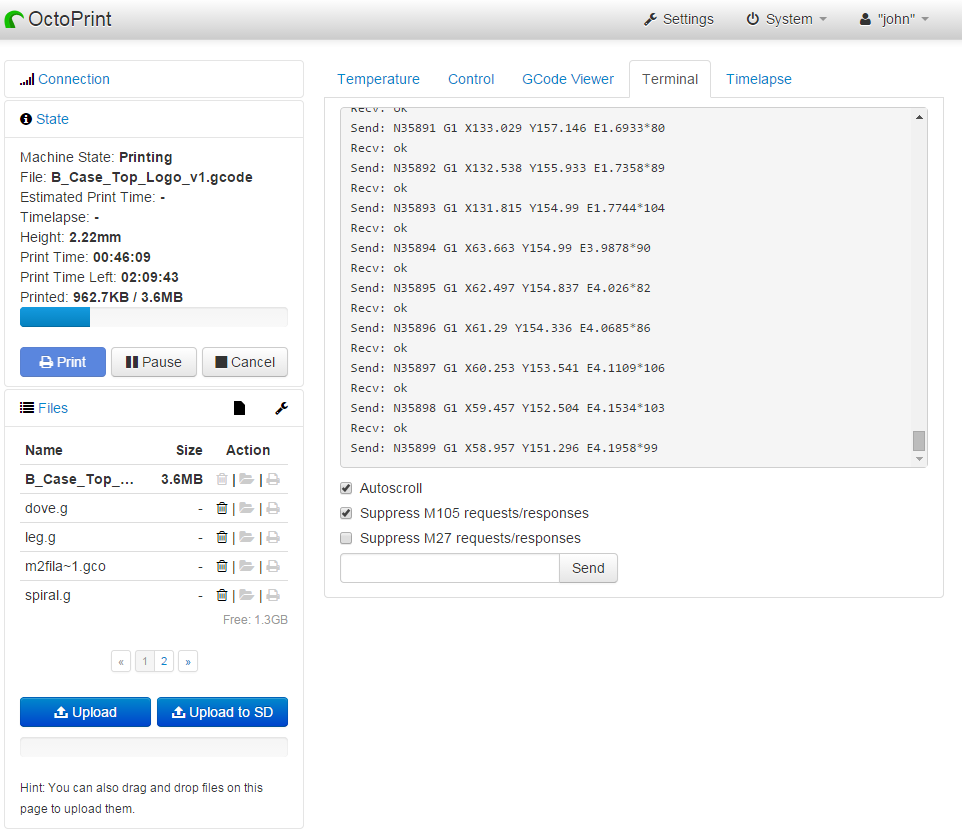This screenshot has width=962, height=834.
Task: Click the Upload to SD button
Action: (222, 712)
